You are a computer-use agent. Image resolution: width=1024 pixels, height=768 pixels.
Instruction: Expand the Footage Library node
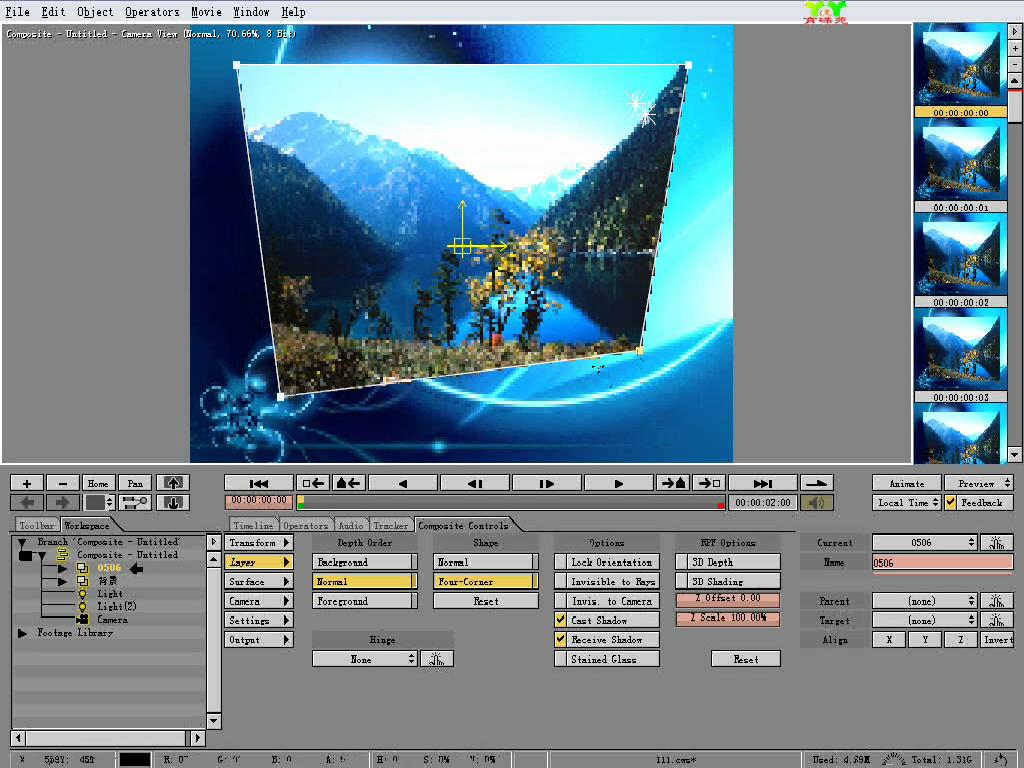[x=22, y=633]
